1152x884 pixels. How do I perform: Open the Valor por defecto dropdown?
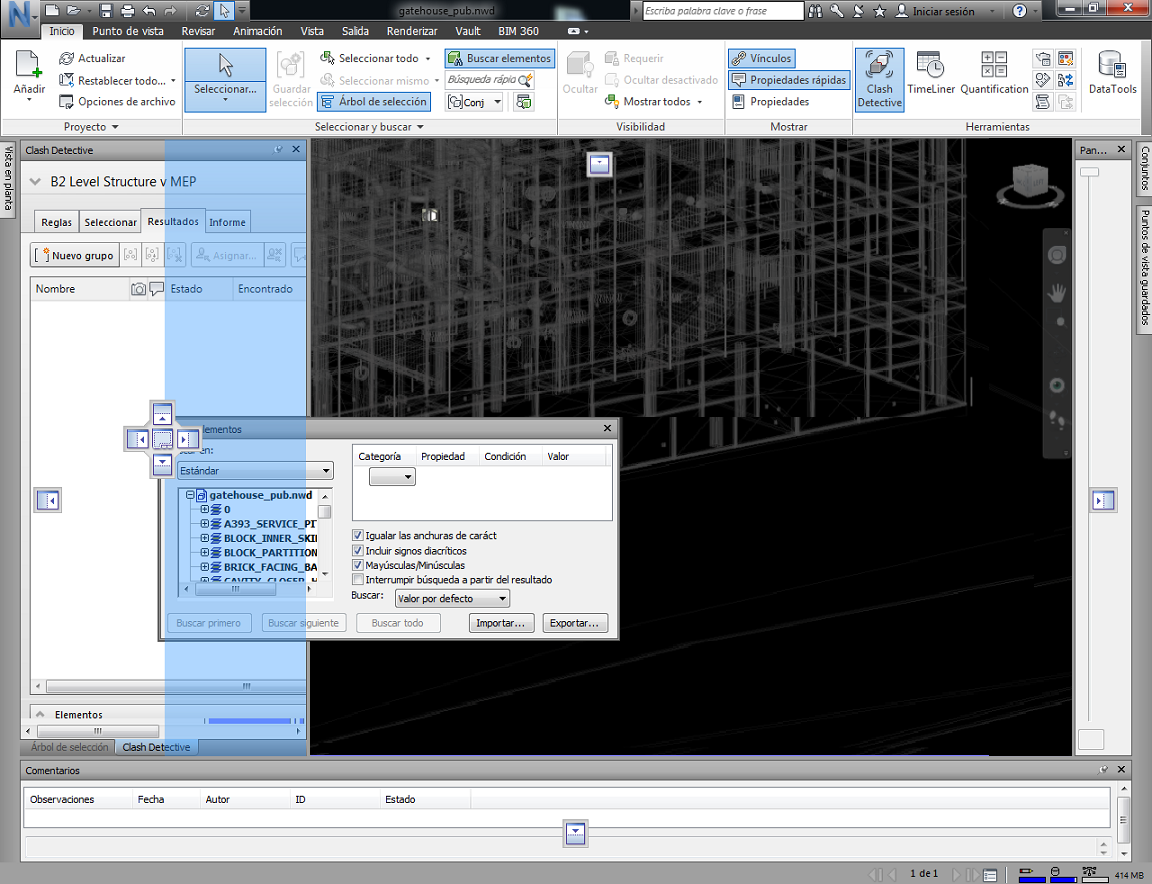click(x=451, y=599)
